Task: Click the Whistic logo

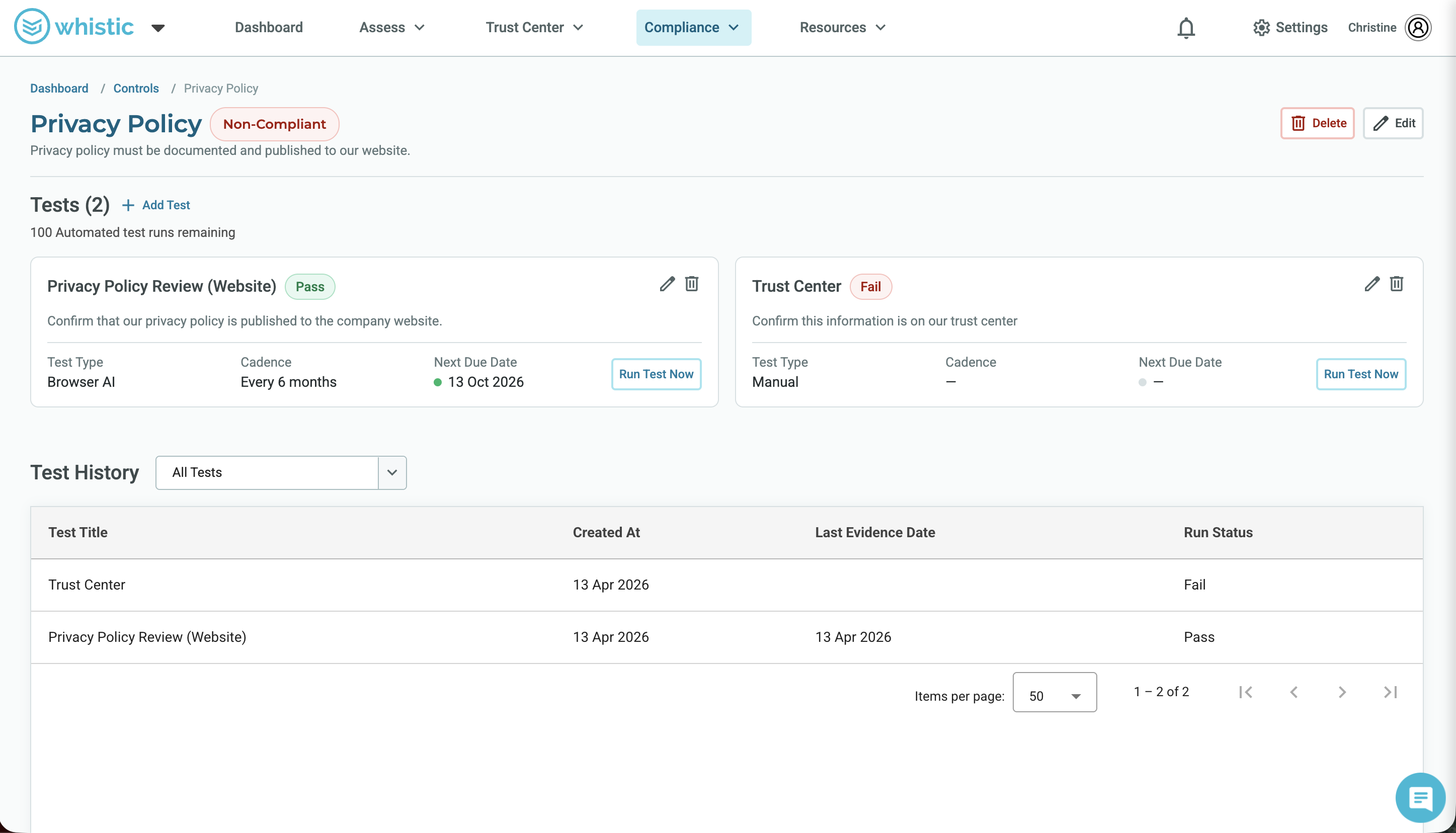Action: (74, 27)
